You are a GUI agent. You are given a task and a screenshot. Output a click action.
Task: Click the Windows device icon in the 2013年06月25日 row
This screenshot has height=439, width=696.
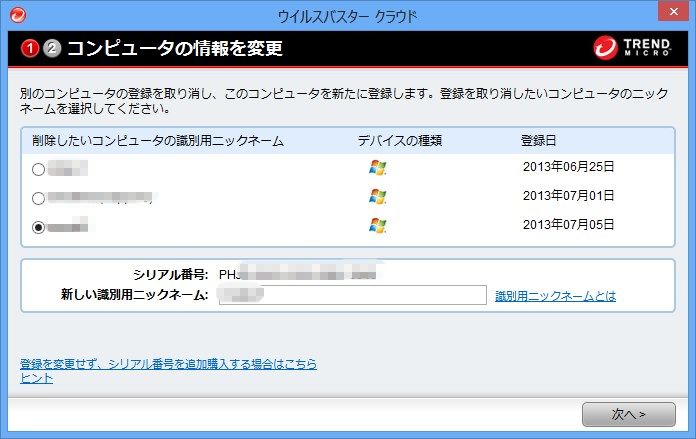[378, 168]
